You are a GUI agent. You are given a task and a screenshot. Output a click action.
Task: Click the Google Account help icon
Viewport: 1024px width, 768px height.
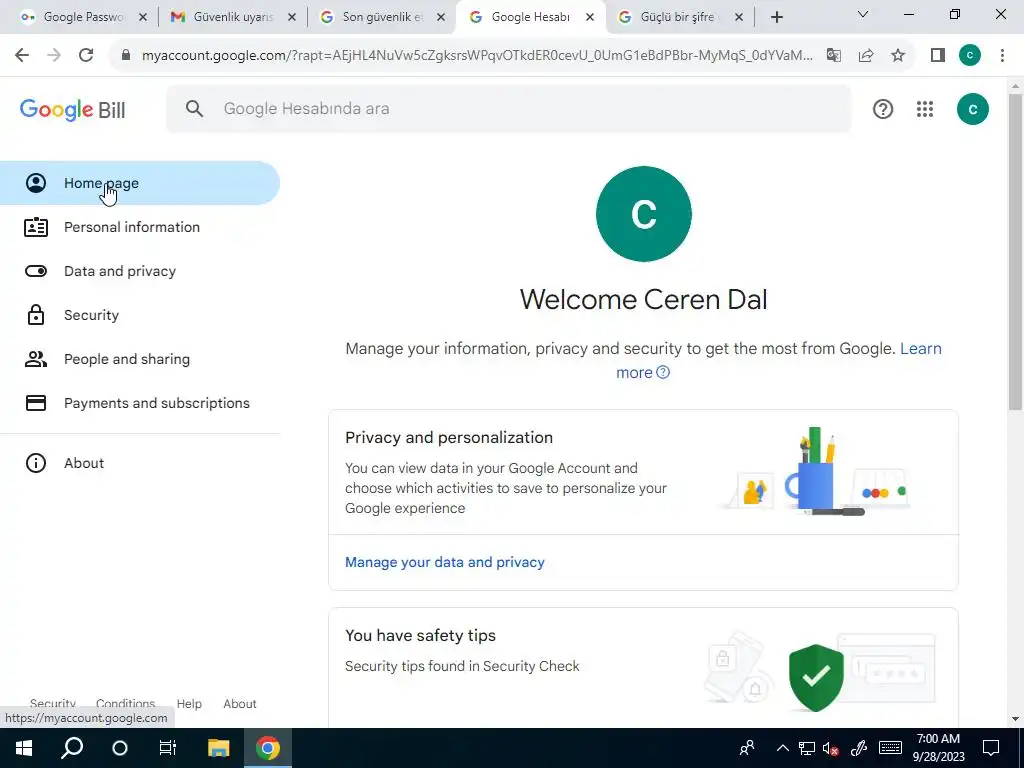[x=883, y=109]
